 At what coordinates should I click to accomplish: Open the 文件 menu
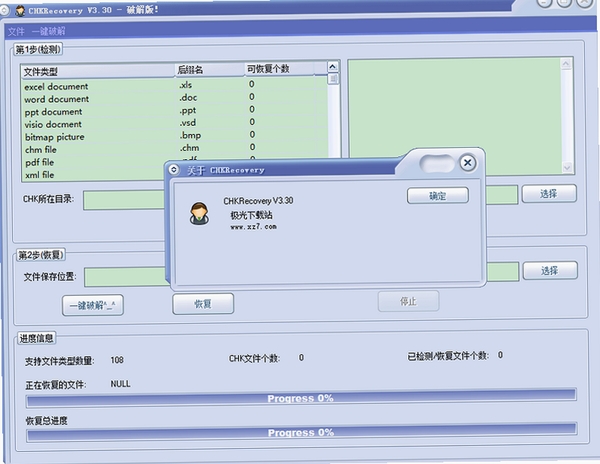coord(16,31)
